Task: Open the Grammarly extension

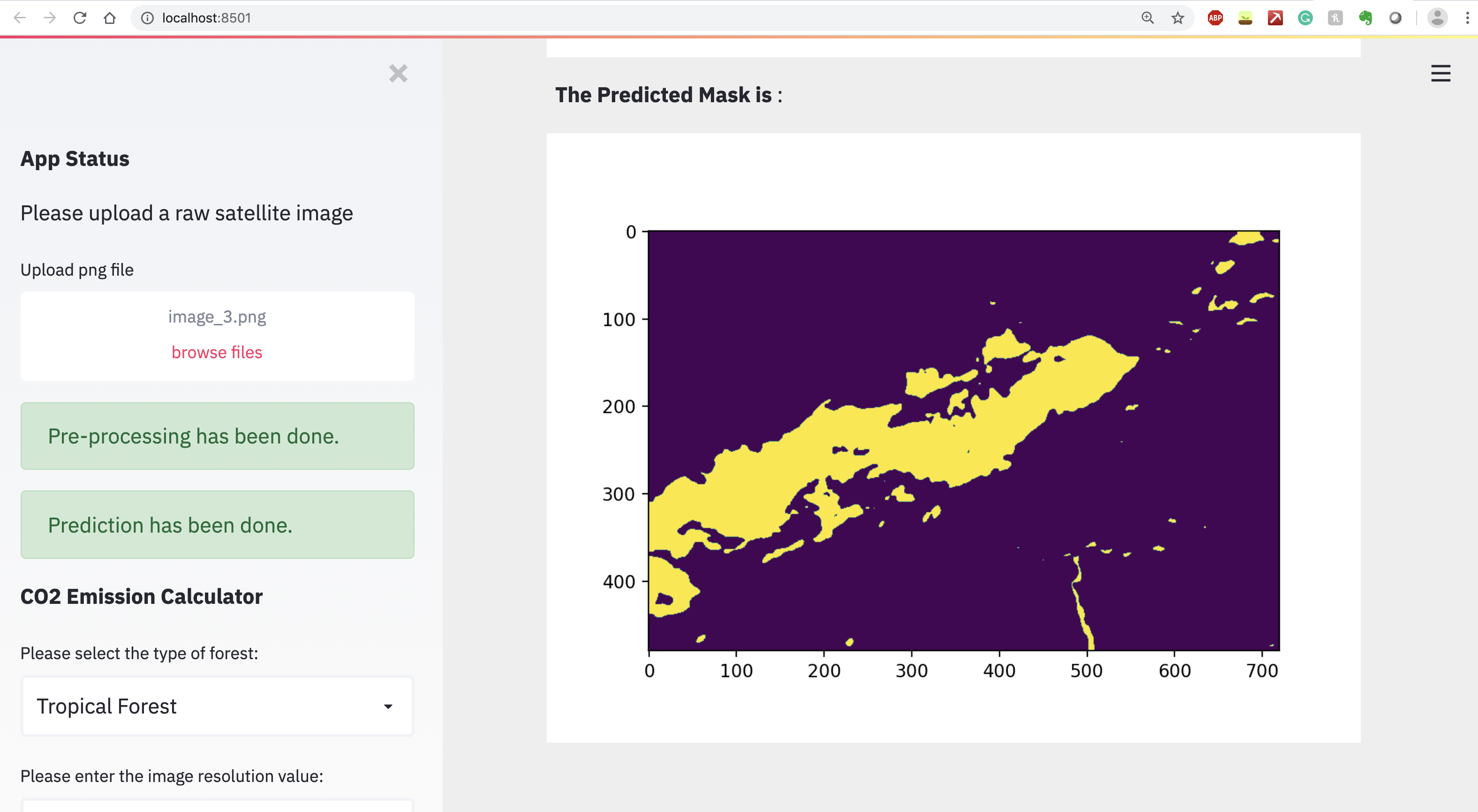Action: (x=1305, y=18)
